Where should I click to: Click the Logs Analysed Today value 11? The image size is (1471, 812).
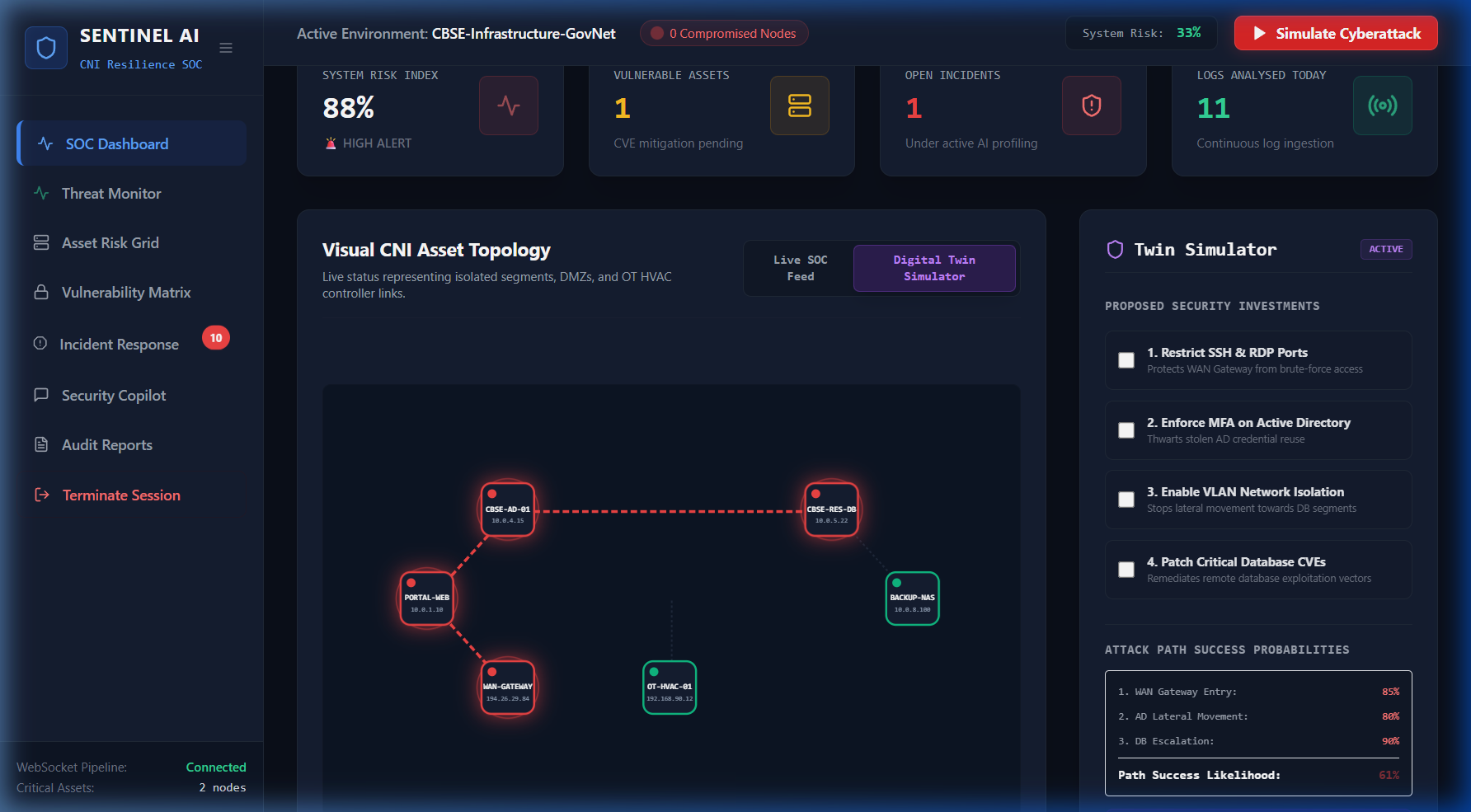(x=1213, y=108)
